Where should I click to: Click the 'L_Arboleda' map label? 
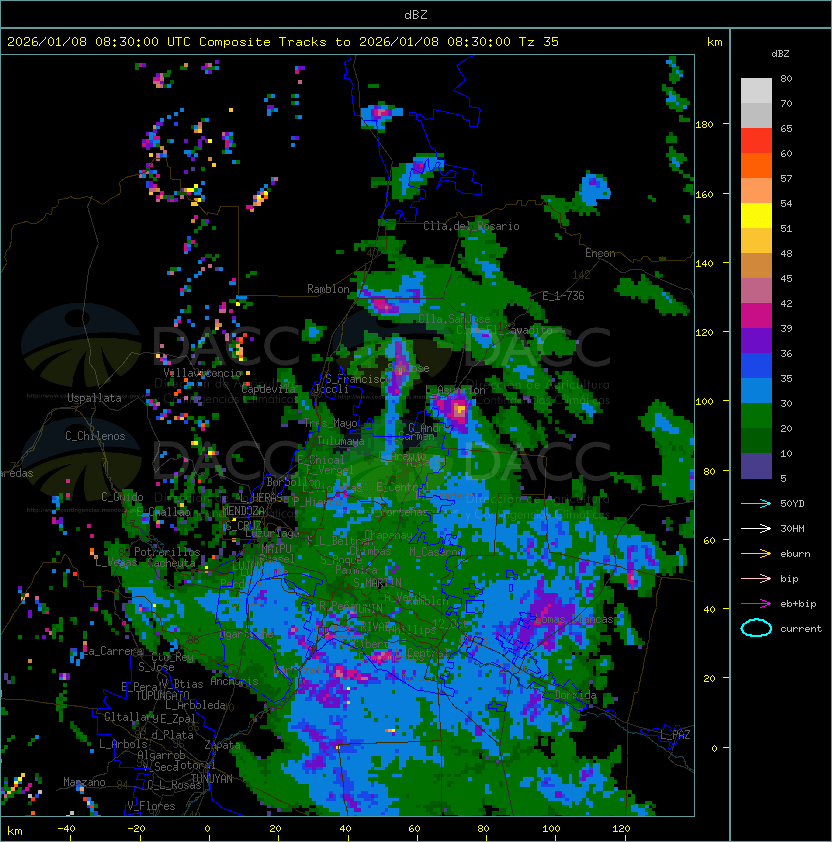(x=196, y=705)
